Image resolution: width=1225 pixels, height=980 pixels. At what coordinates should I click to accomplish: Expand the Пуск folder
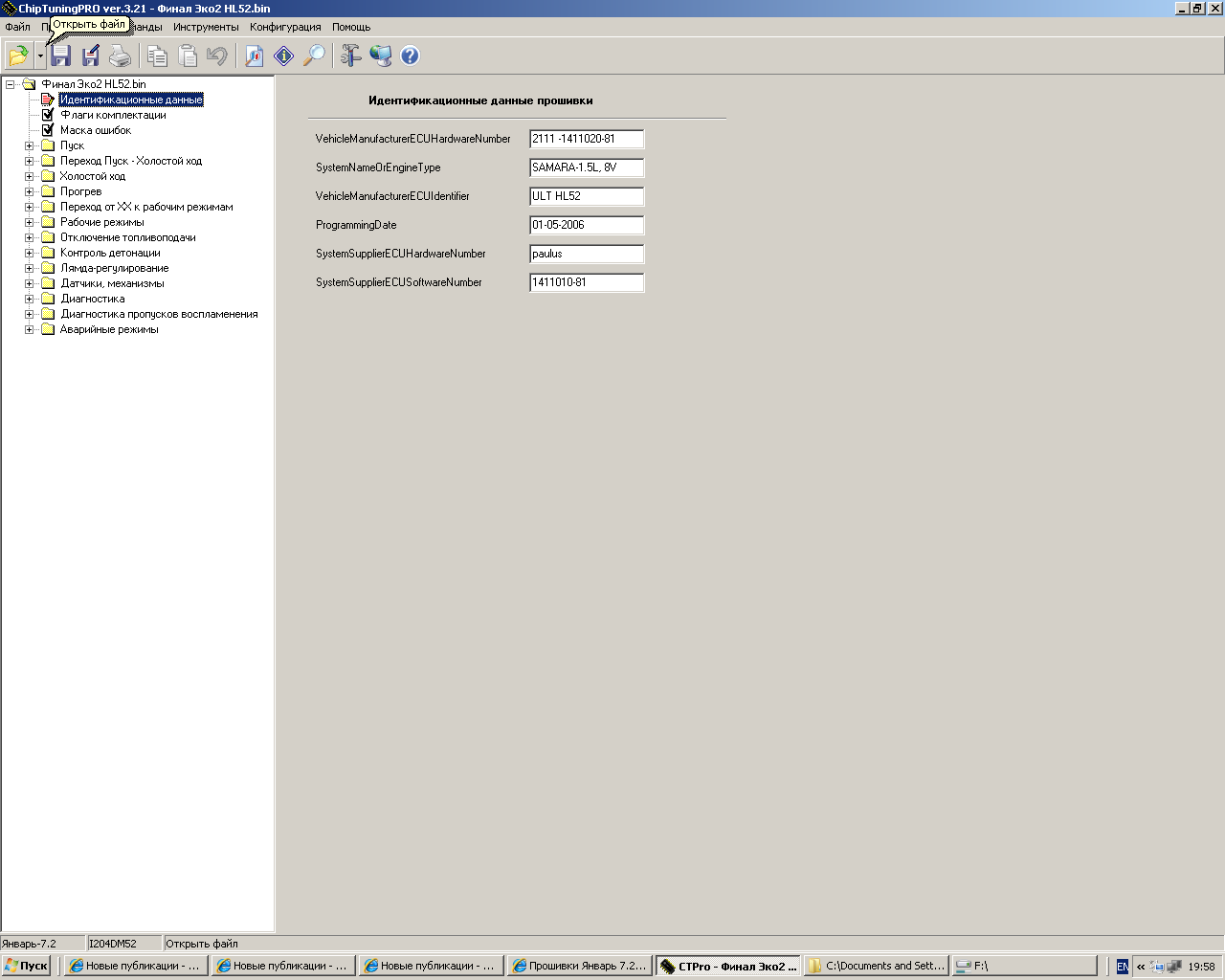[x=30, y=145]
